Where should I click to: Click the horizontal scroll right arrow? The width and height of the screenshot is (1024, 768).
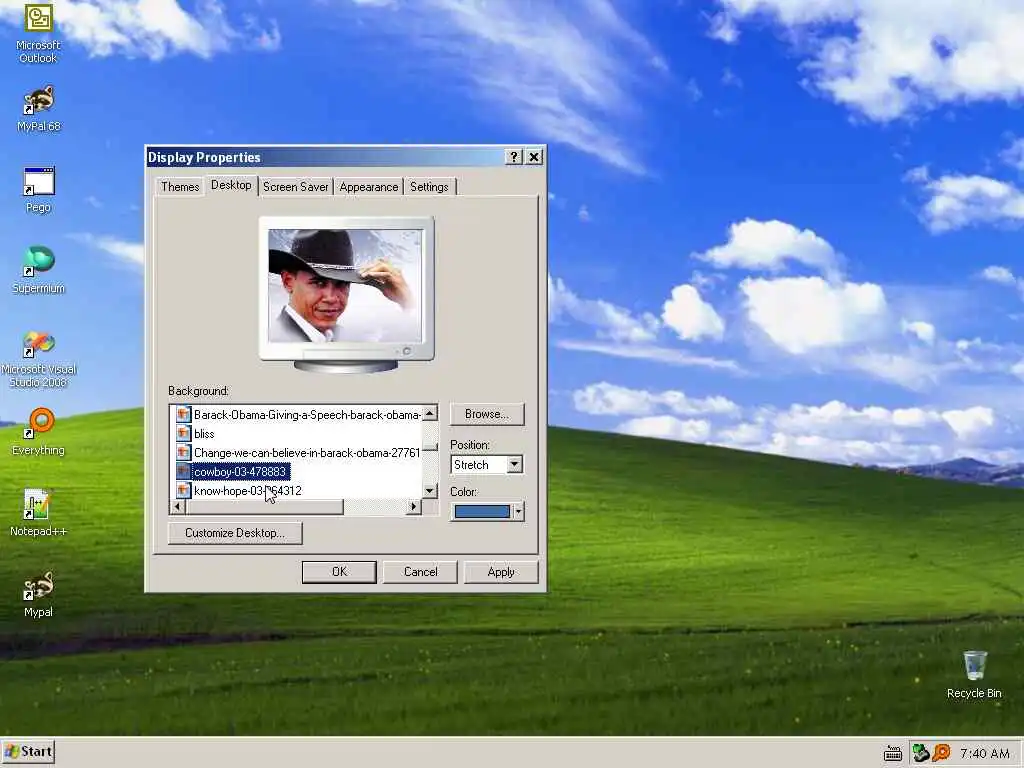tap(413, 507)
